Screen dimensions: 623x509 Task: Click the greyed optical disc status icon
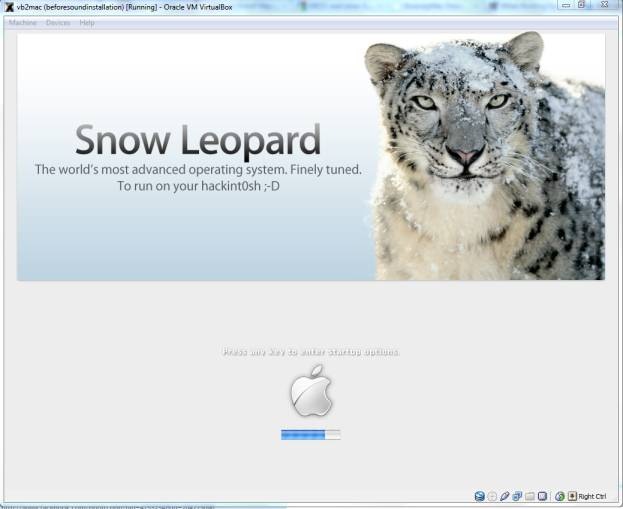[x=492, y=496]
